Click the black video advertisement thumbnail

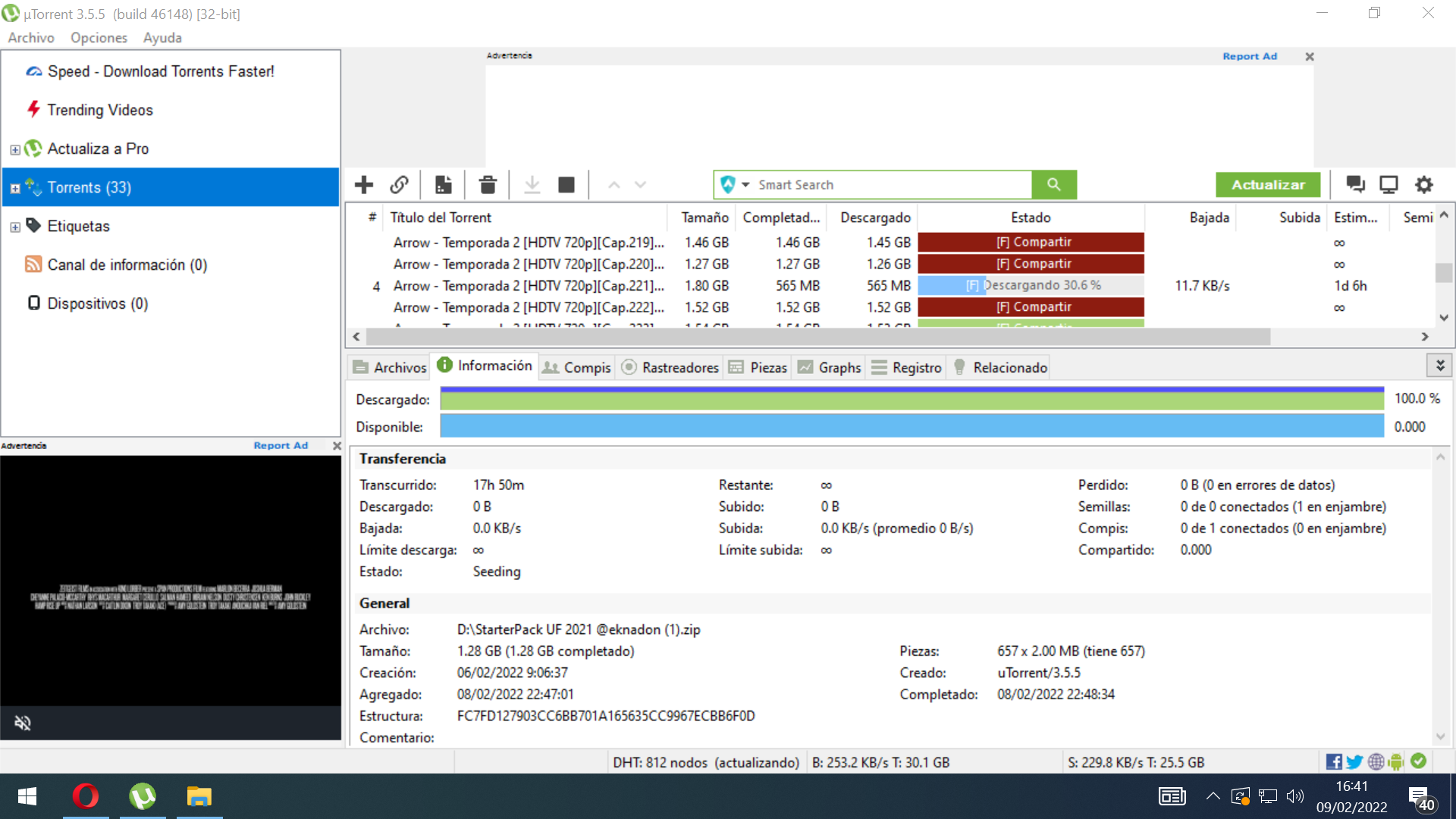pos(171,581)
